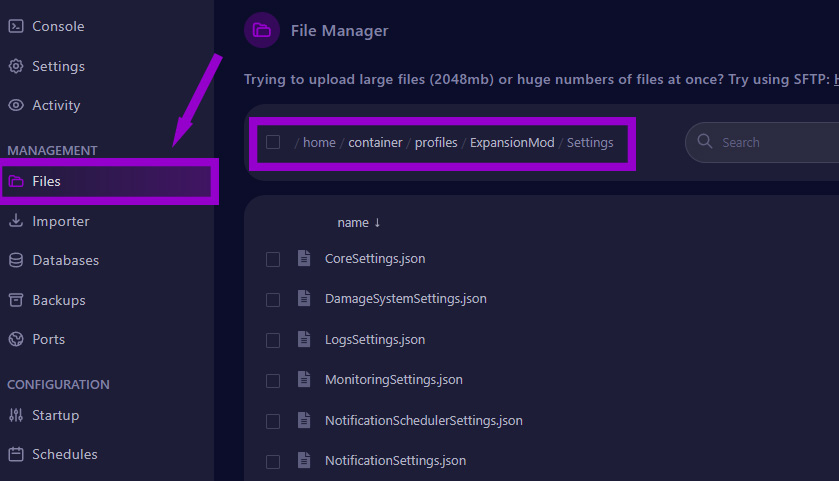Open Activity via the eye icon
839x481 pixels.
(x=15, y=106)
